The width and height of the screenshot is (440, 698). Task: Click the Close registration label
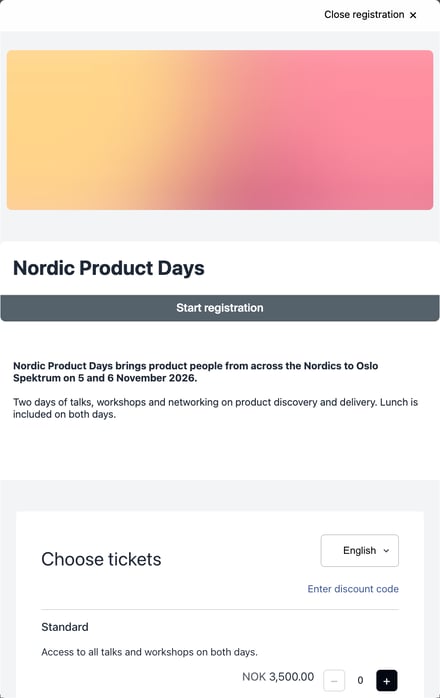tap(364, 15)
